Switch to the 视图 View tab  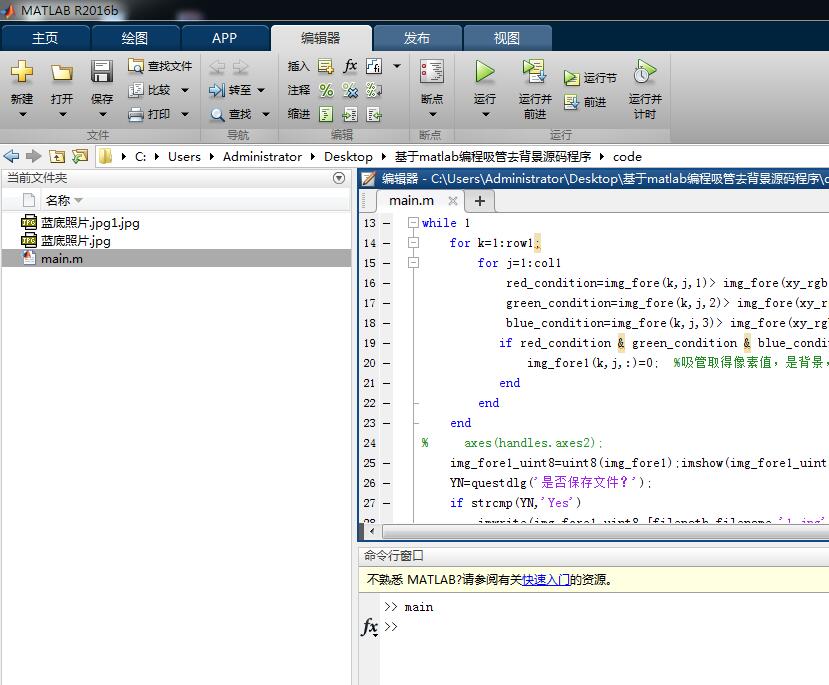coord(506,38)
